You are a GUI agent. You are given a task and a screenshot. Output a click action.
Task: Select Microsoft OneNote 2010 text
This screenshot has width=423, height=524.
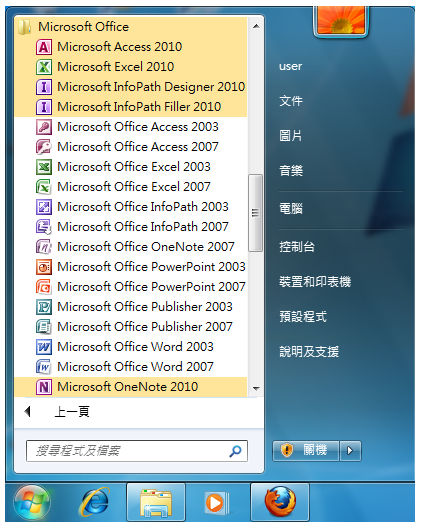tap(128, 387)
